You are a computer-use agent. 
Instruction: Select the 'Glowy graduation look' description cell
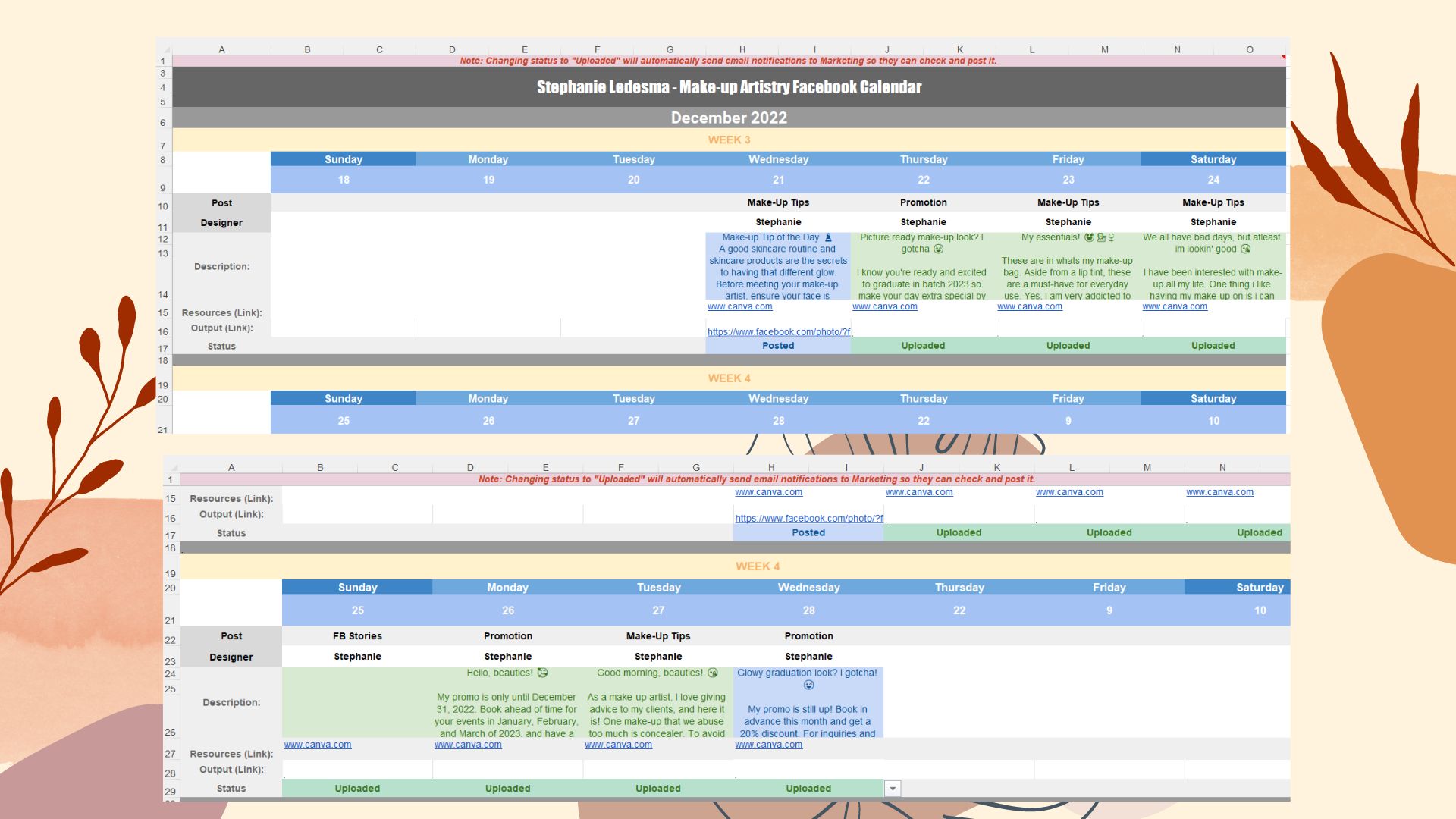pos(808,702)
